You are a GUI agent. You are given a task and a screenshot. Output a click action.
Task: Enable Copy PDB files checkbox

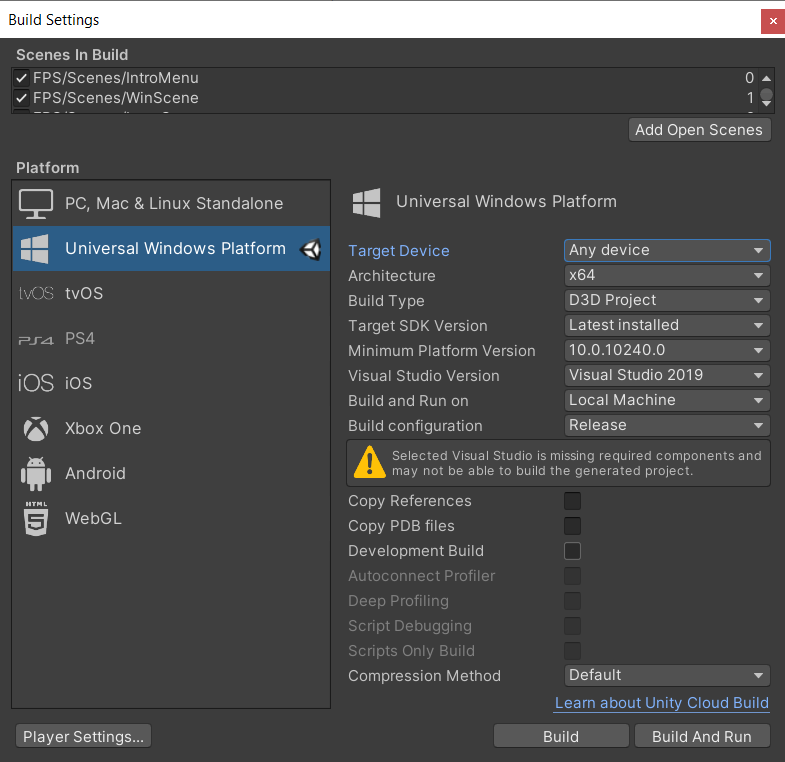[572, 526]
